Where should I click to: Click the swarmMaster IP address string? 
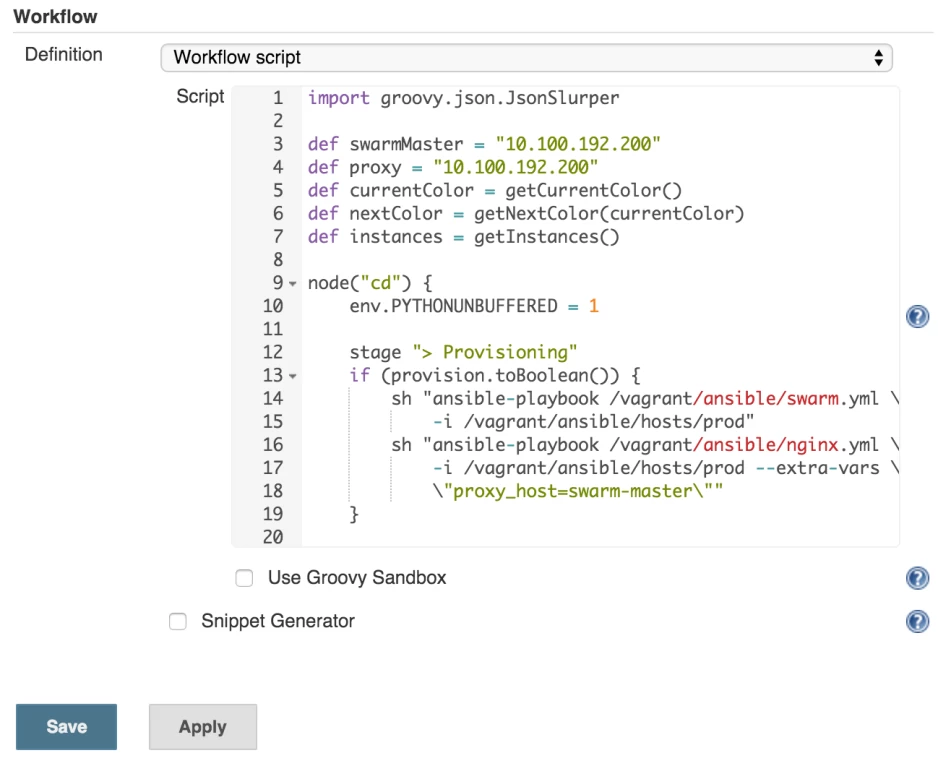578,144
